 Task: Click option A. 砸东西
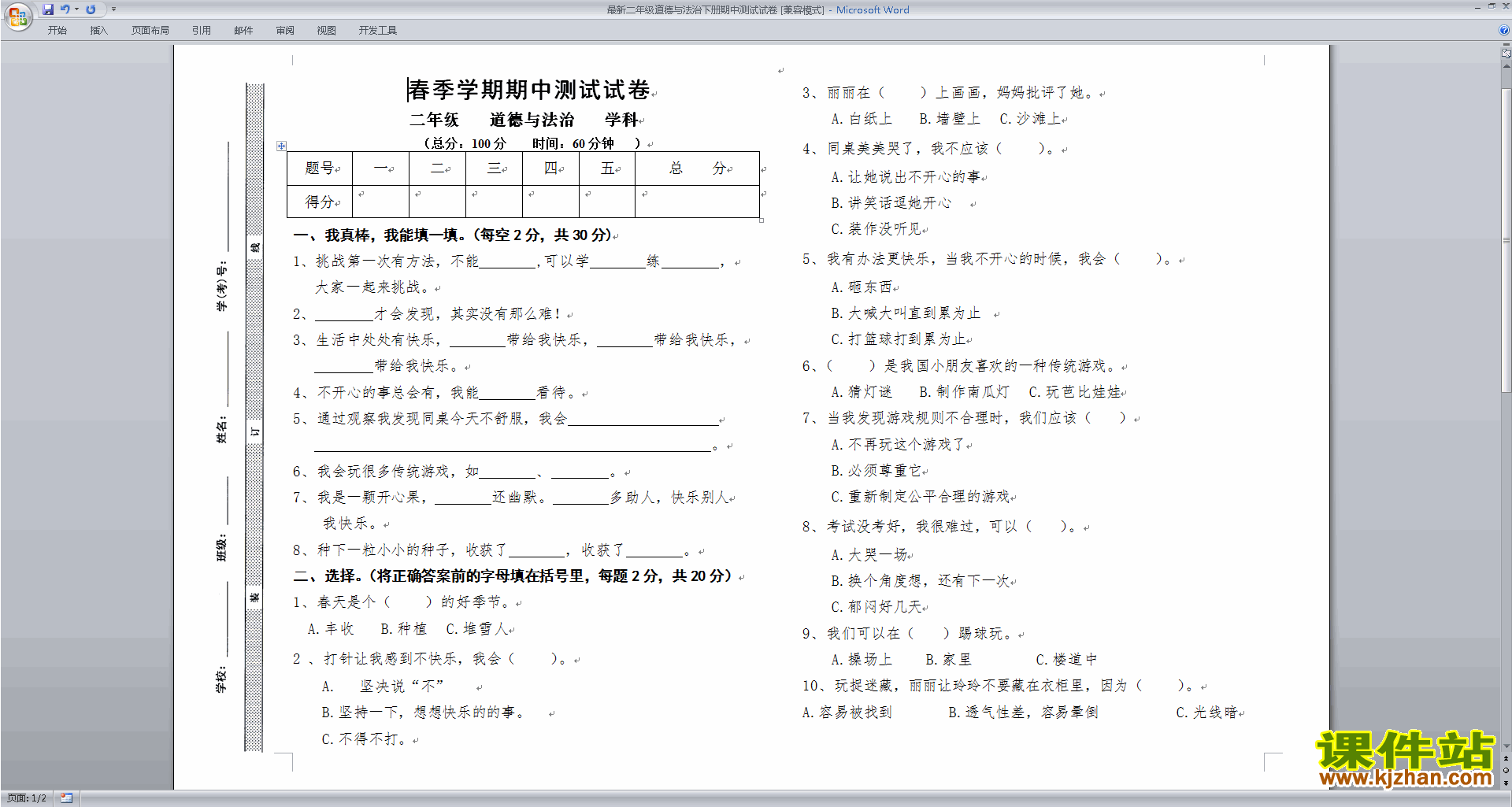tap(862, 287)
